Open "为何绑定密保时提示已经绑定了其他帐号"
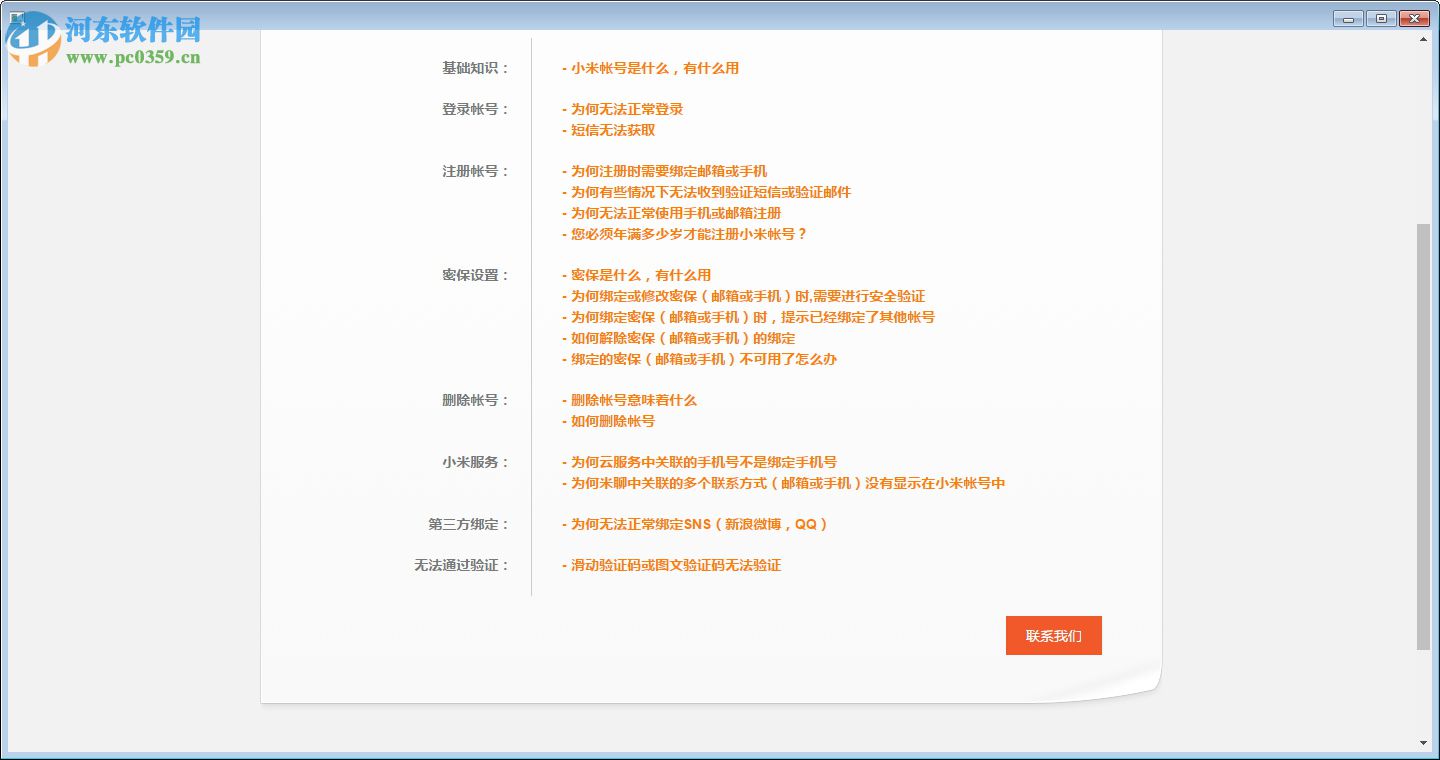This screenshot has width=1440, height=760. (750, 317)
